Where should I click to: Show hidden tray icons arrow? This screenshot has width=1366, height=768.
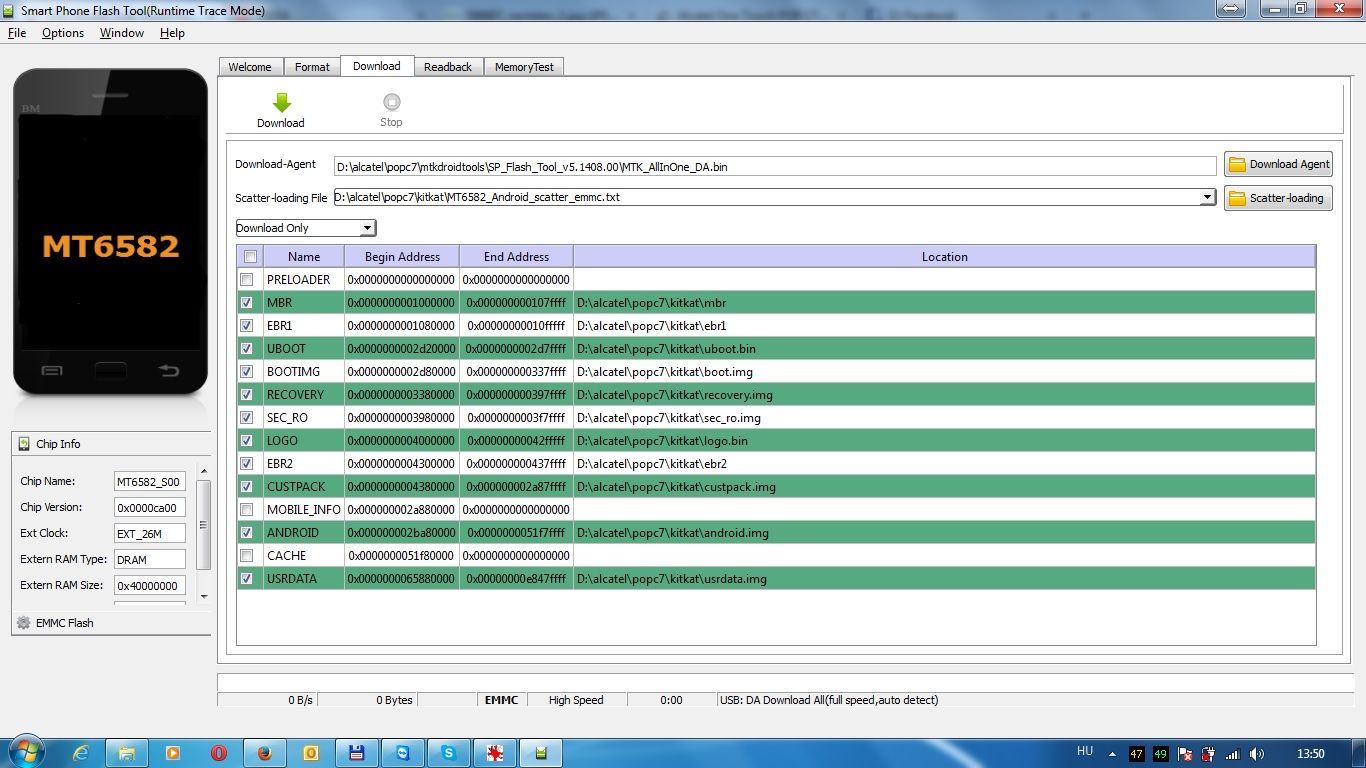(1113, 754)
